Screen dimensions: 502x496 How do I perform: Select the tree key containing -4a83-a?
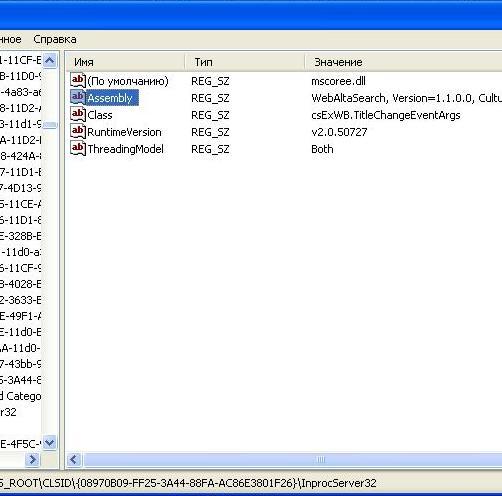click(x=21, y=92)
